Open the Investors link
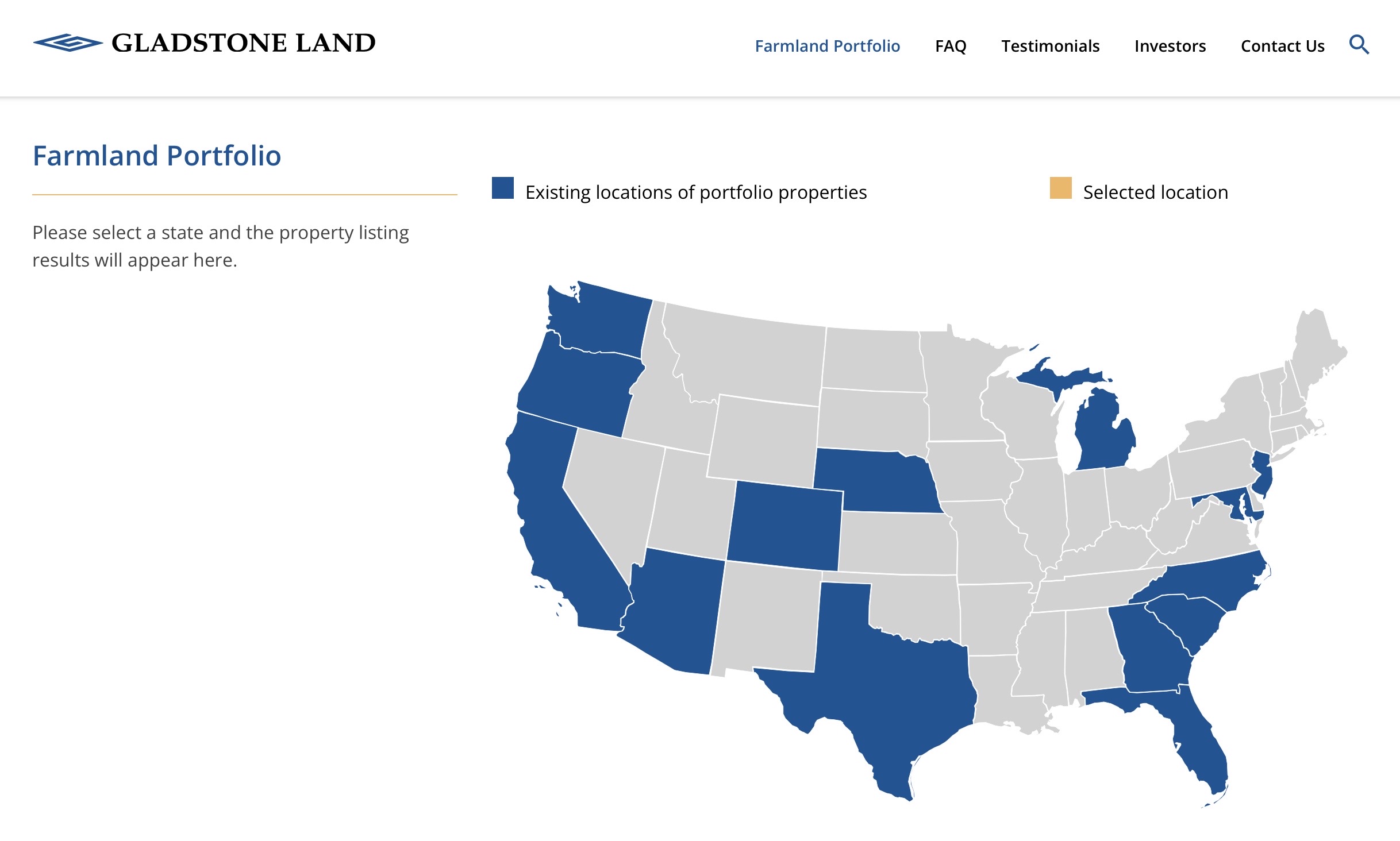This screenshot has height=841, width=1400. [1170, 46]
